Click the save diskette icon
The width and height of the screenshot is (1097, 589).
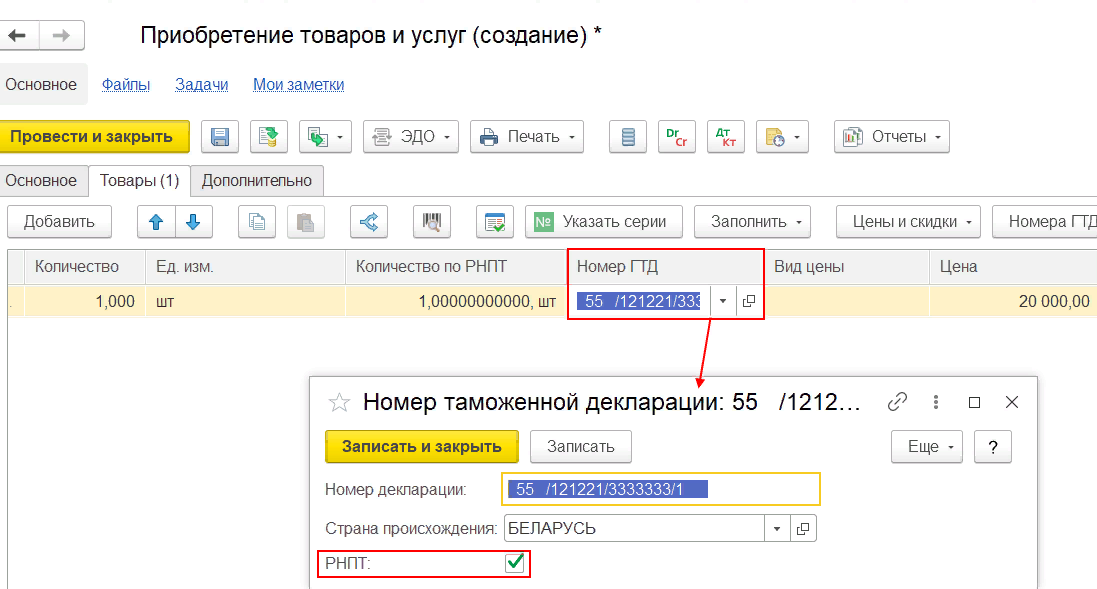221,137
